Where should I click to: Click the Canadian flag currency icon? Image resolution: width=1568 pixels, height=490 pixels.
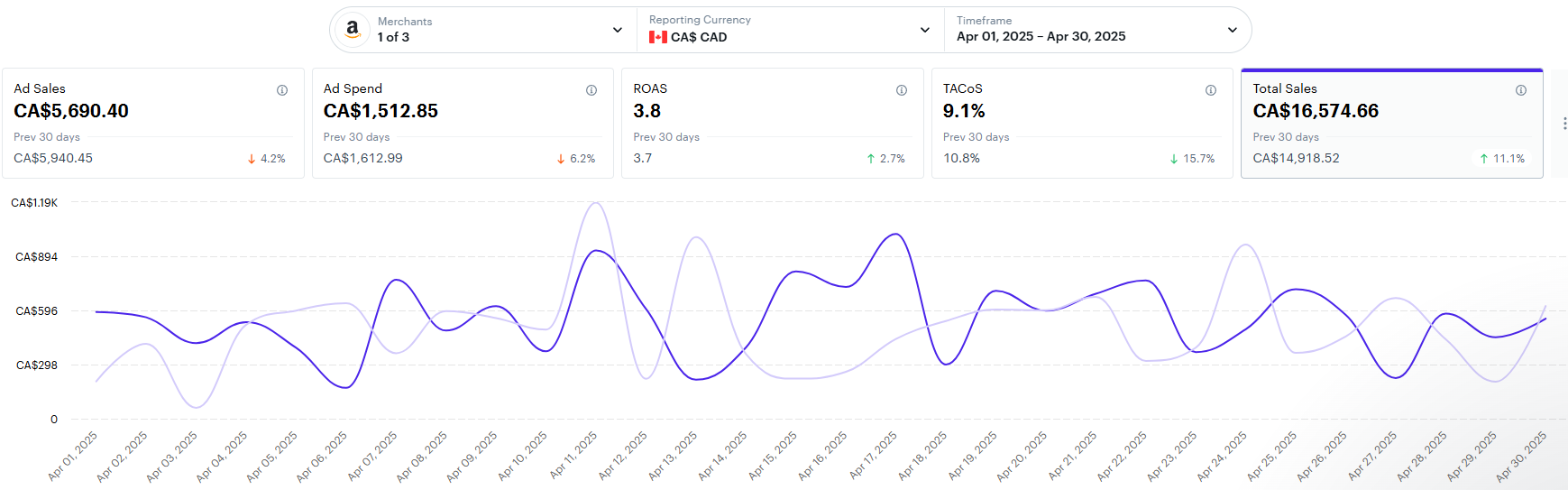pyautogui.click(x=658, y=37)
